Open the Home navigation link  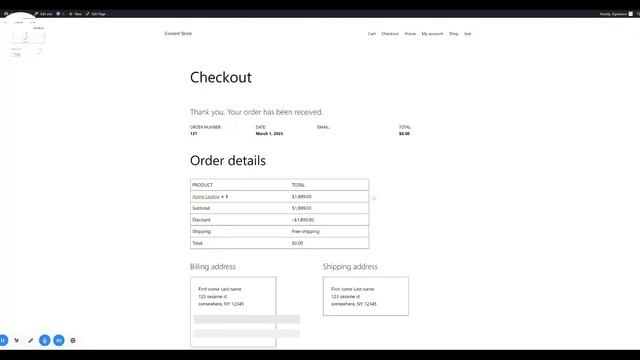point(410,34)
